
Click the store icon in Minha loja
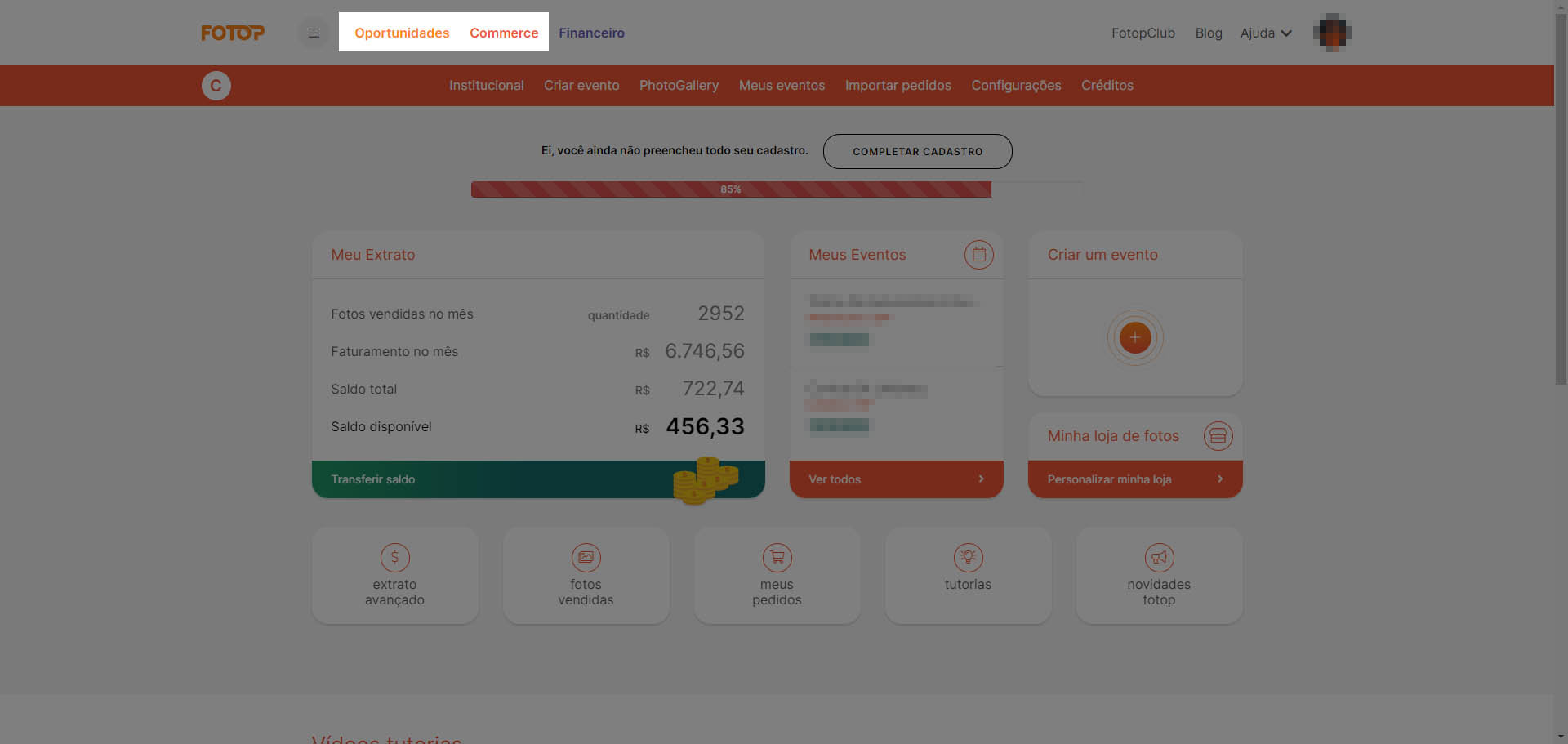pyautogui.click(x=1218, y=436)
